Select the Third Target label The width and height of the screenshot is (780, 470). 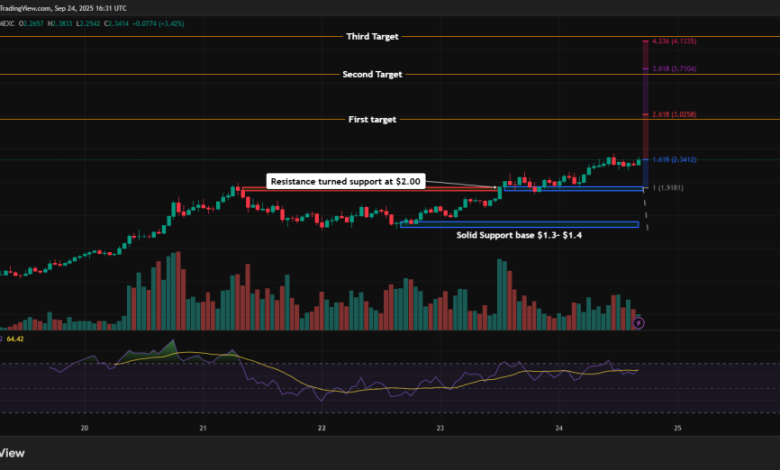[372, 36]
